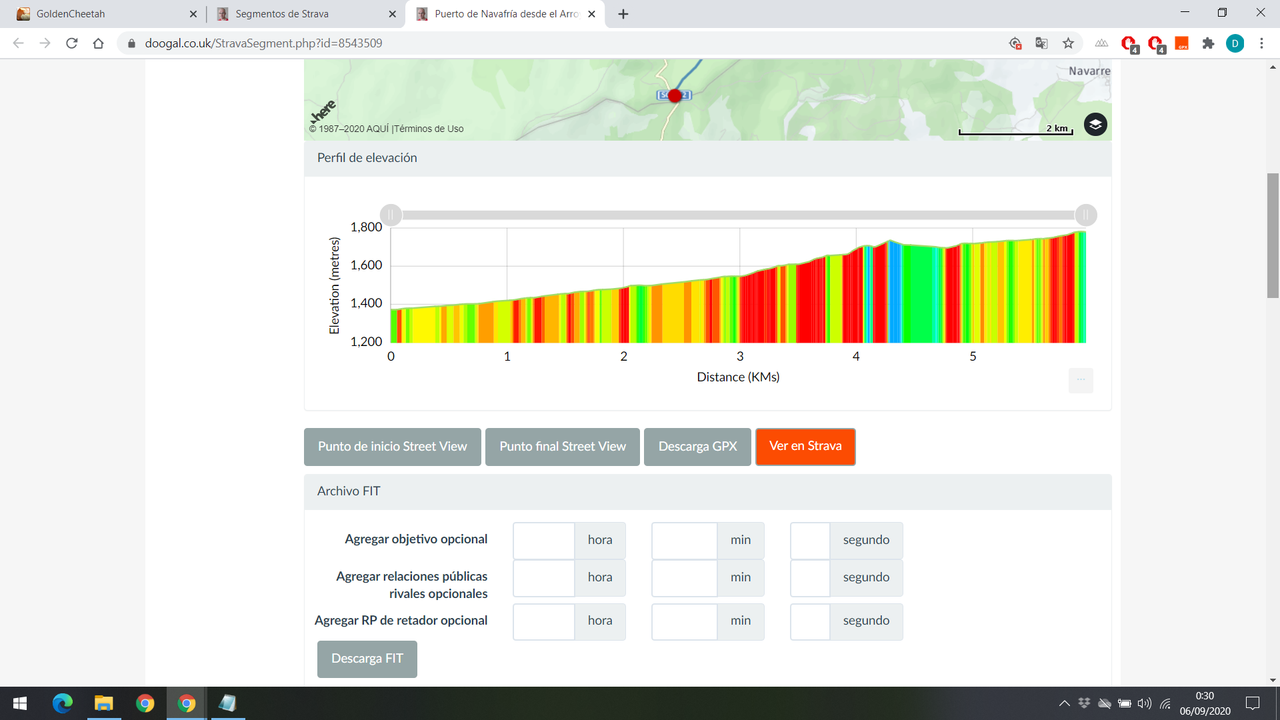Open the Extensions puzzle menu

click(x=1208, y=43)
